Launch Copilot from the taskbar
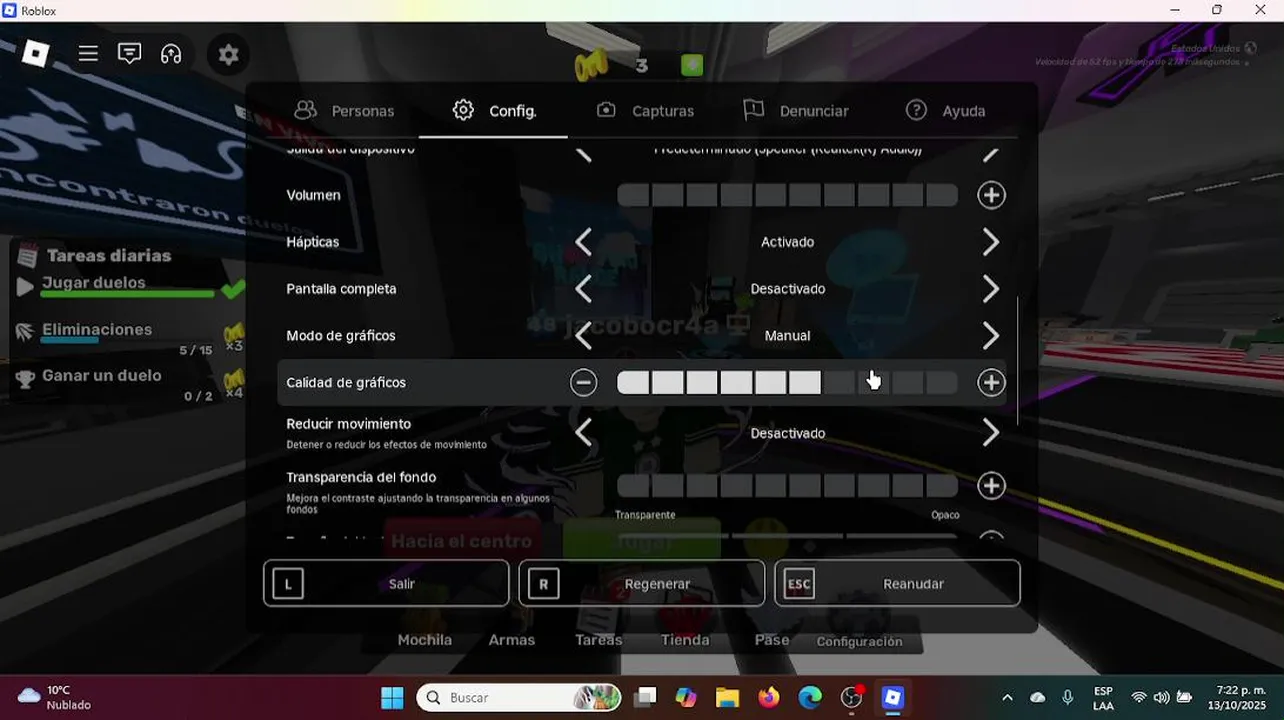 (x=686, y=697)
